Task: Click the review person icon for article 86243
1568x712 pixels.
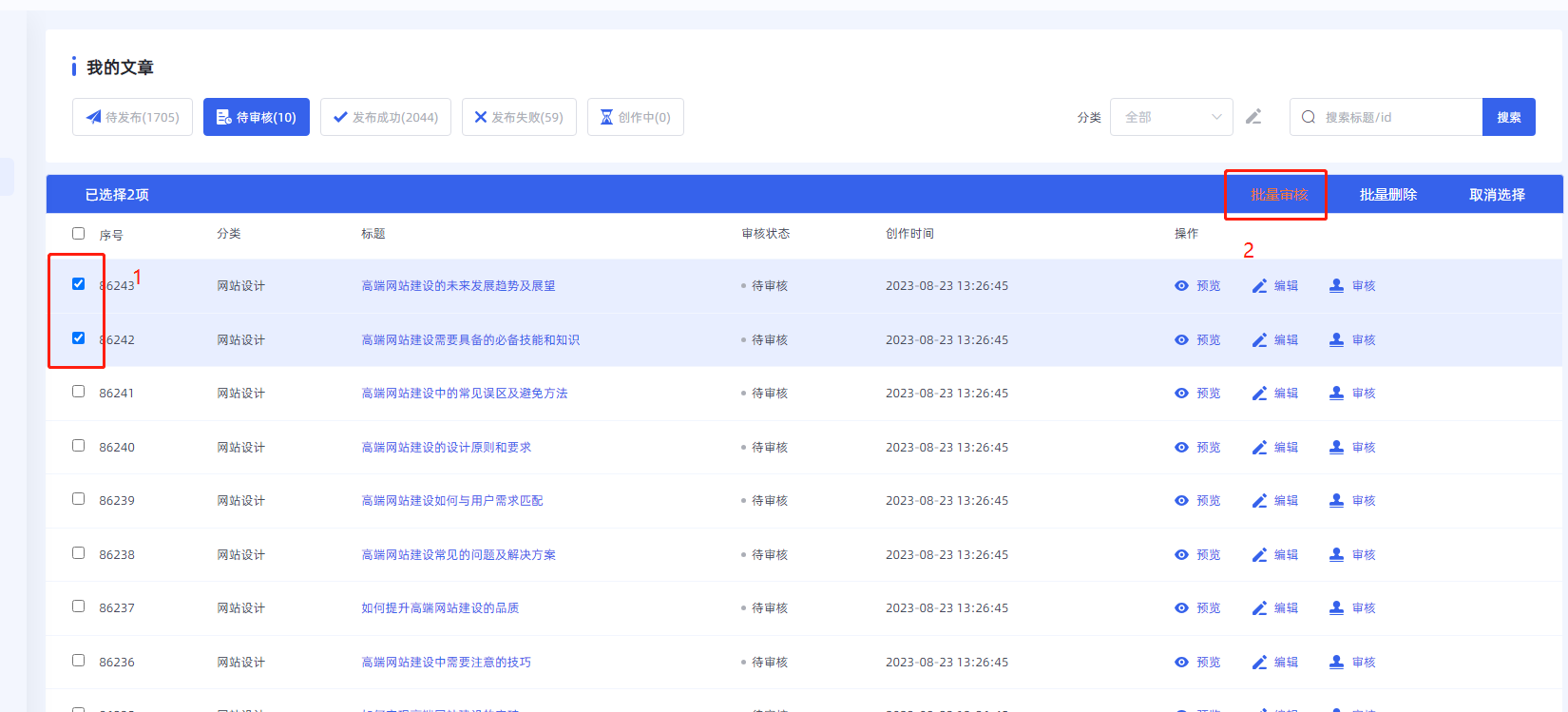Action: pos(1336,286)
